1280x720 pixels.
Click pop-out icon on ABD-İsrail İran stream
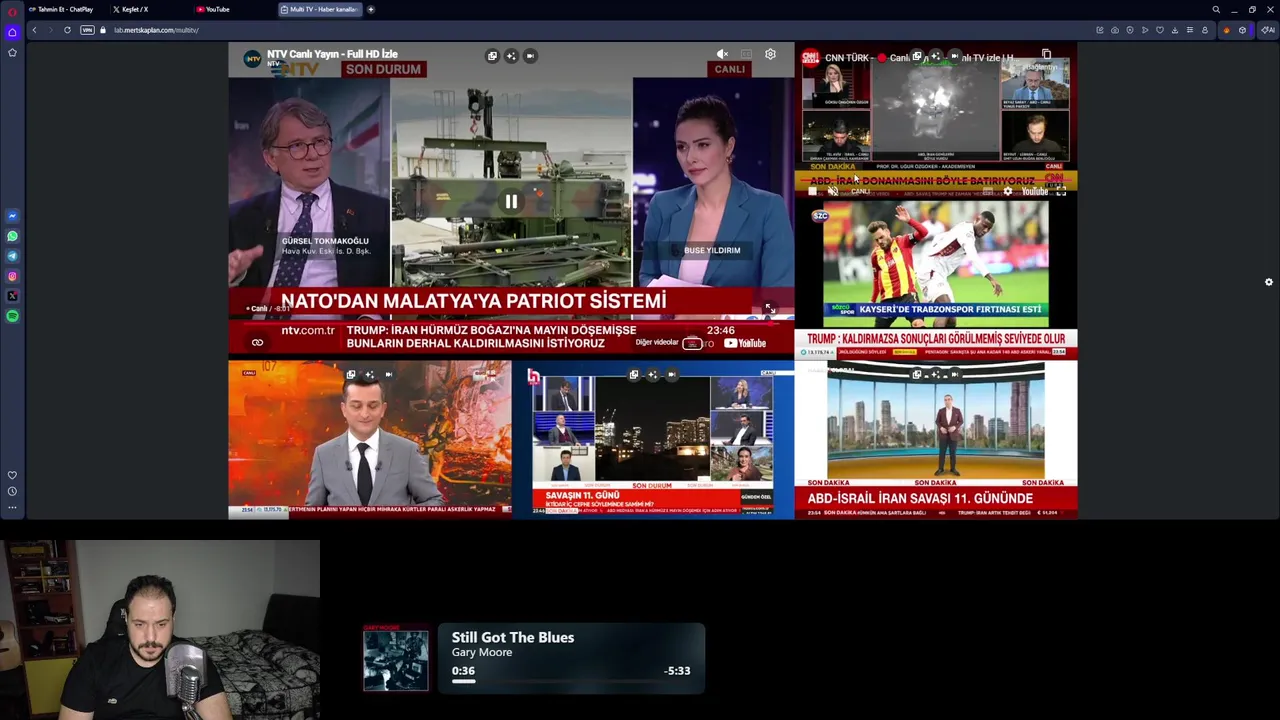tap(917, 375)
